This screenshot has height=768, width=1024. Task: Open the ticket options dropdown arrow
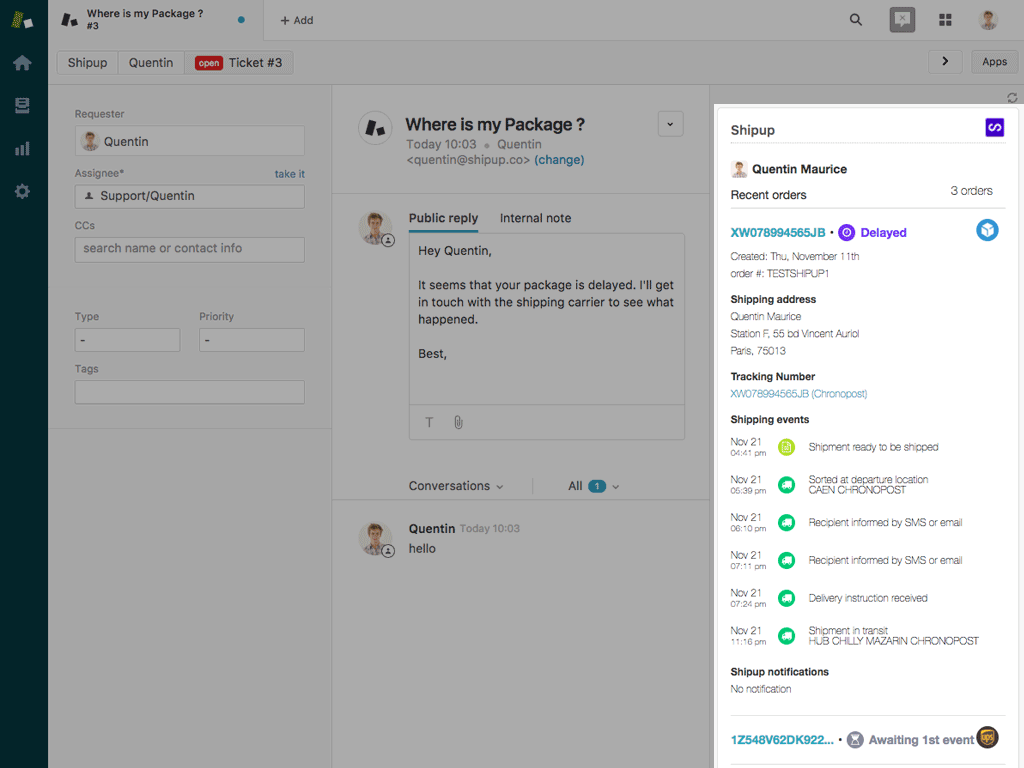[670, 124]
